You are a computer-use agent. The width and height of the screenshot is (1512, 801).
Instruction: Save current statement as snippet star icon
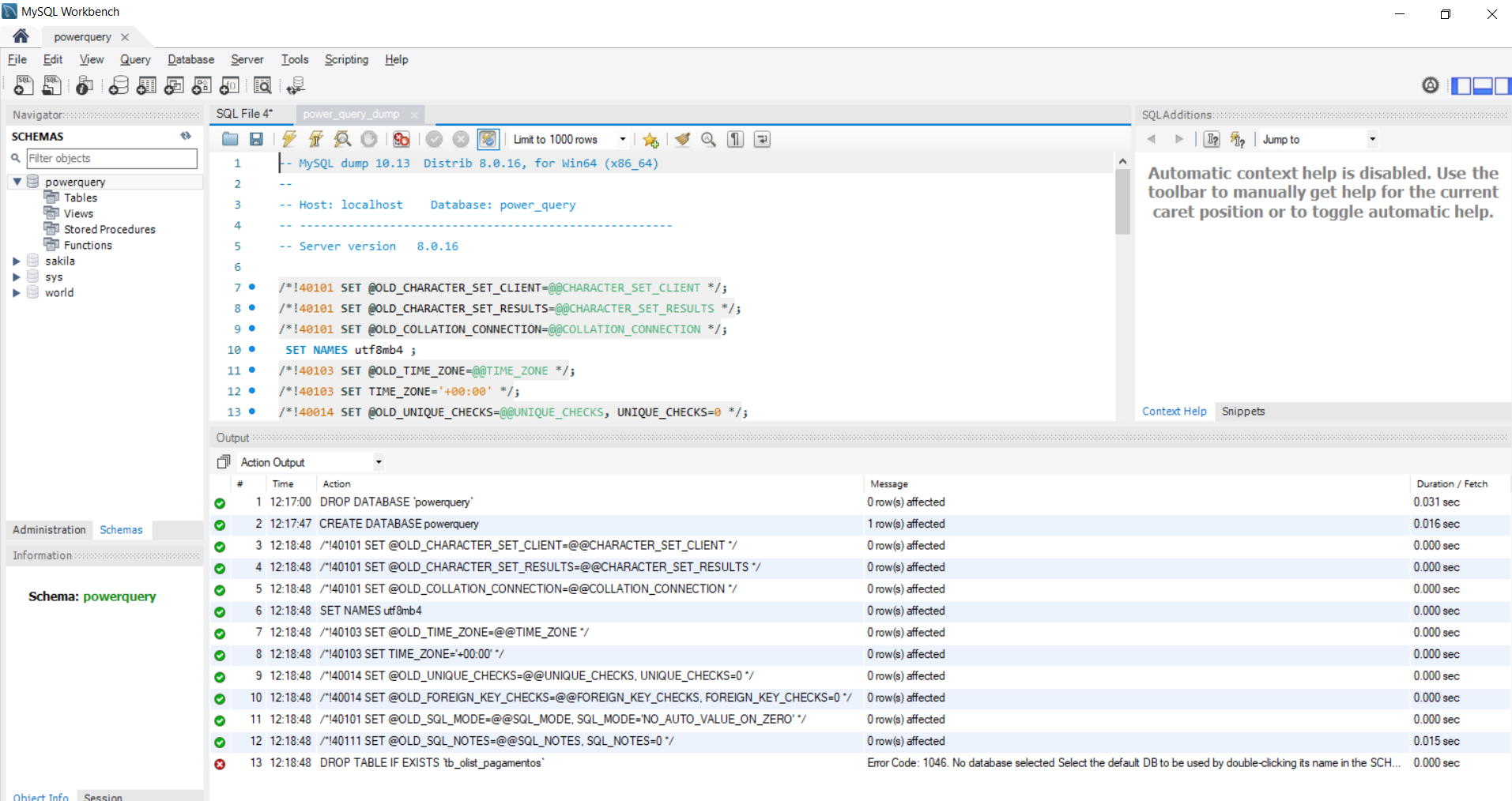650,139
